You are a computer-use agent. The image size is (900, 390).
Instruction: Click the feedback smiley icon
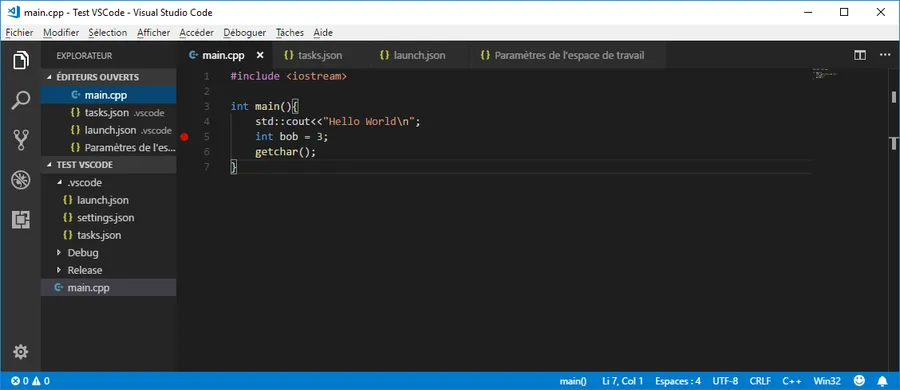coord(859,381)
